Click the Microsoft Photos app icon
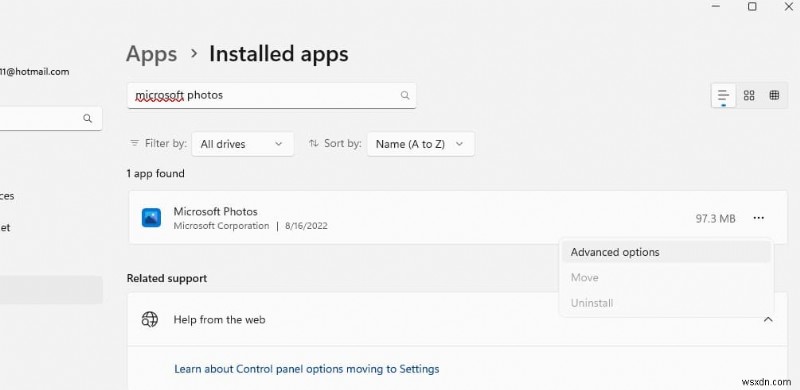Image resolution: width=800 pixels, height=390 pixels. (152, 218)
